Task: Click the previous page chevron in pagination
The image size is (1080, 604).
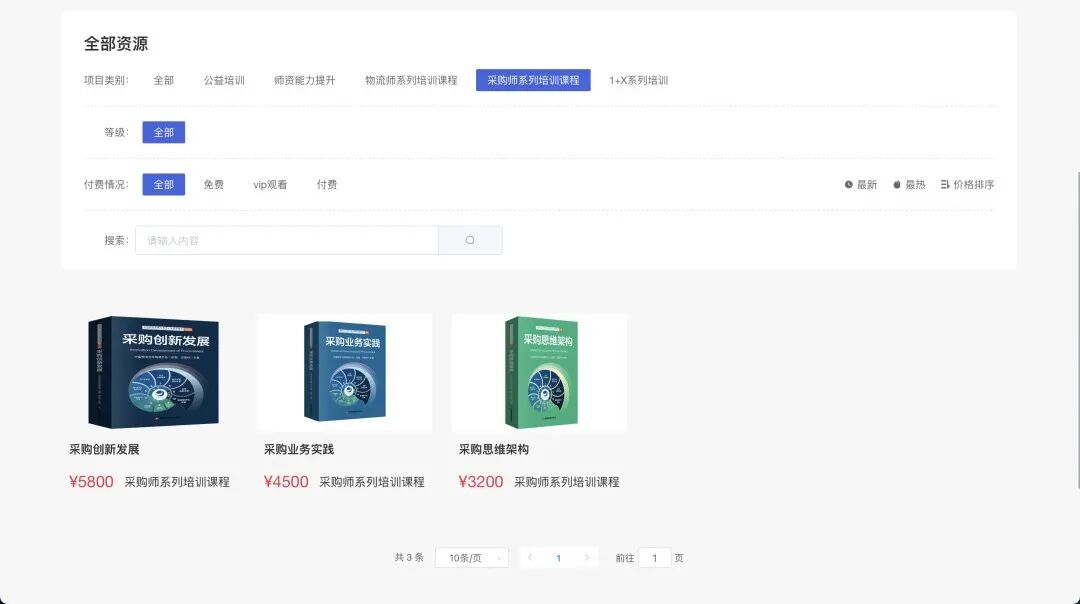Action: pos(529,558)
